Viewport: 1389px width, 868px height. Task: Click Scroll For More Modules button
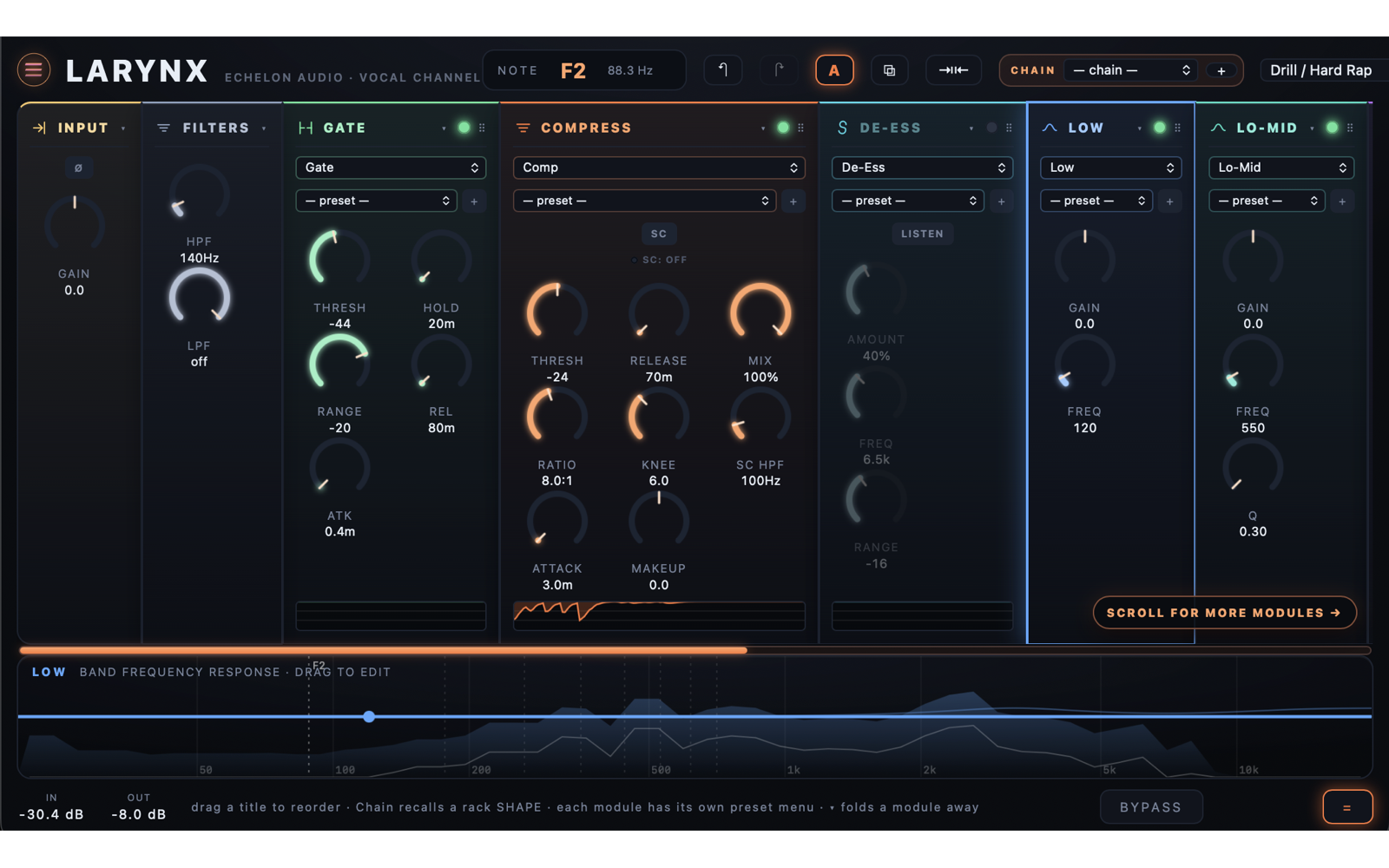(x=1224, y=613)
